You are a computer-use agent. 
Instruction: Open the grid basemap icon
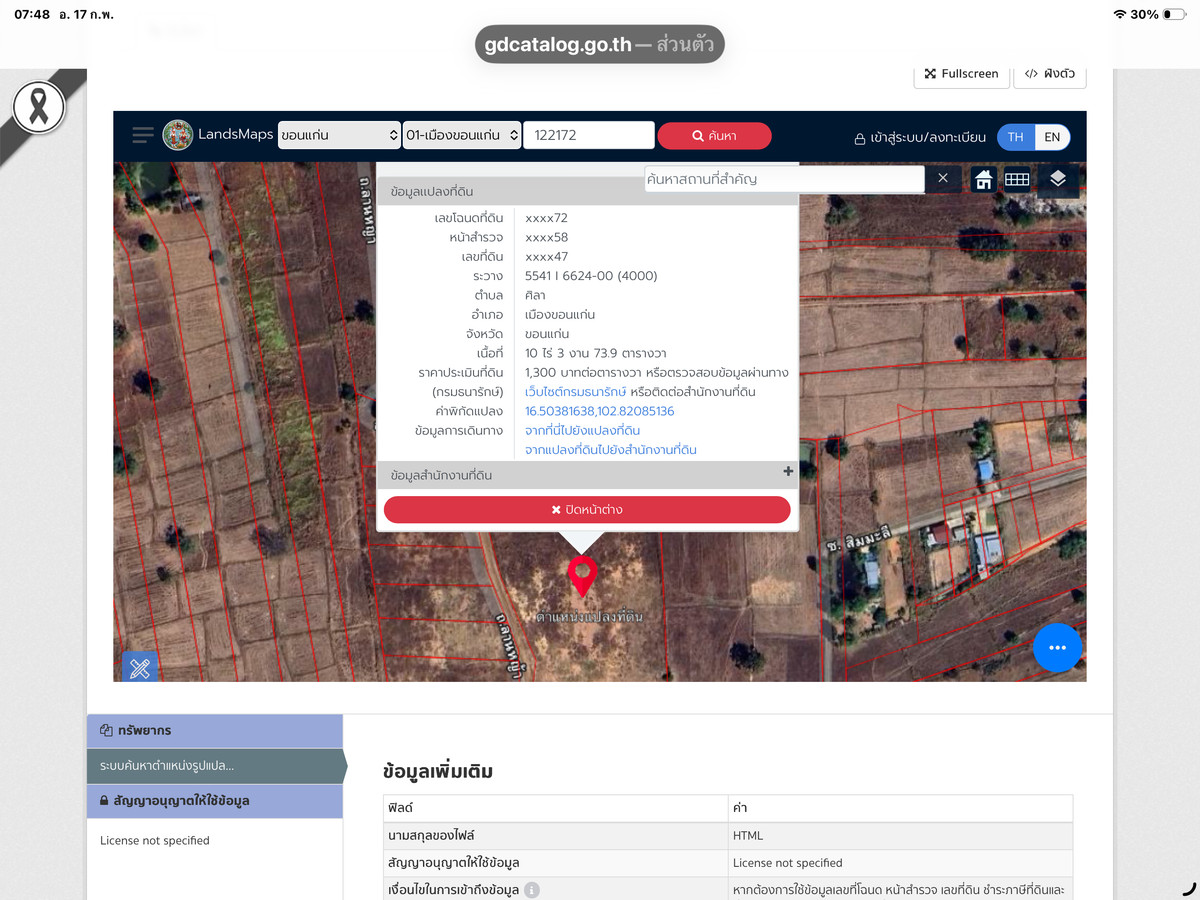coord(1017,180)
